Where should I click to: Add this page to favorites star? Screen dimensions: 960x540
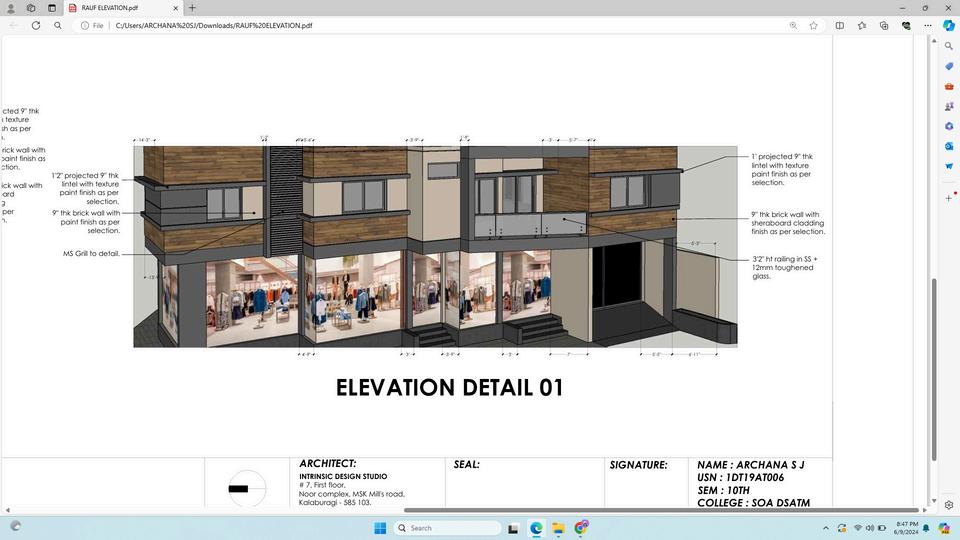coord(814,26)
